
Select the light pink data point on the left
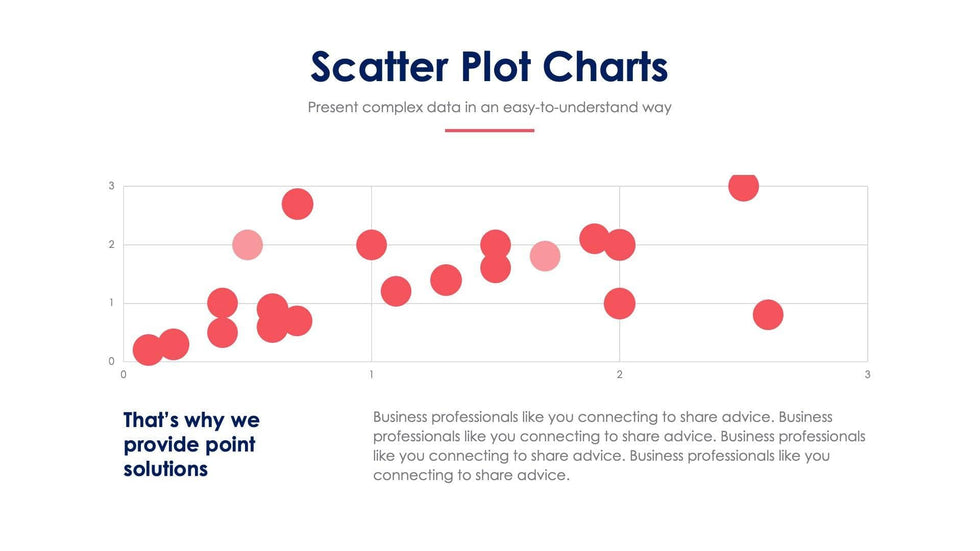pyautogui.click(x=247, y=244)
